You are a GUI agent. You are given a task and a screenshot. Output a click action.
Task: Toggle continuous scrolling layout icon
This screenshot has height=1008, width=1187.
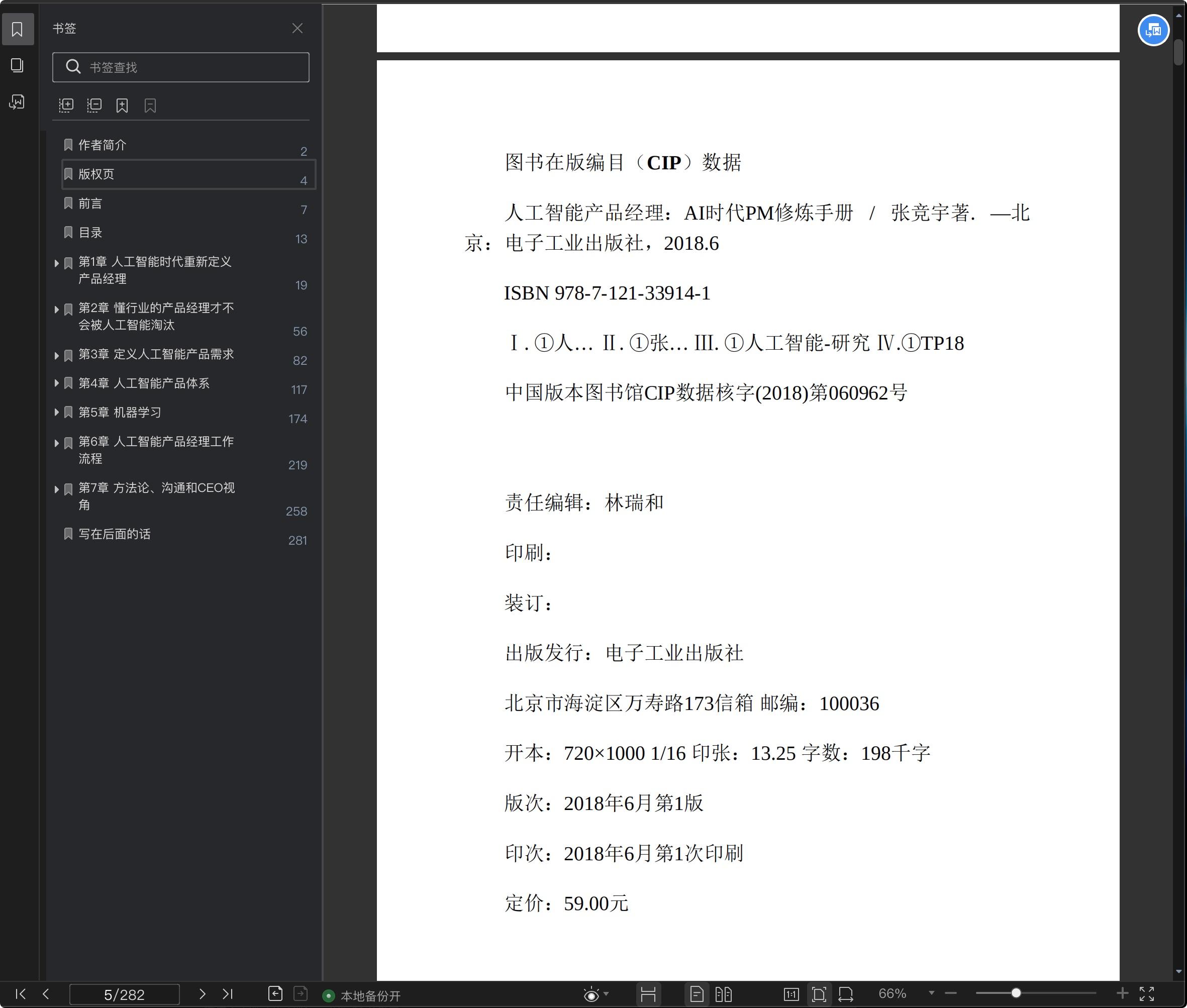tap(648, 995)
